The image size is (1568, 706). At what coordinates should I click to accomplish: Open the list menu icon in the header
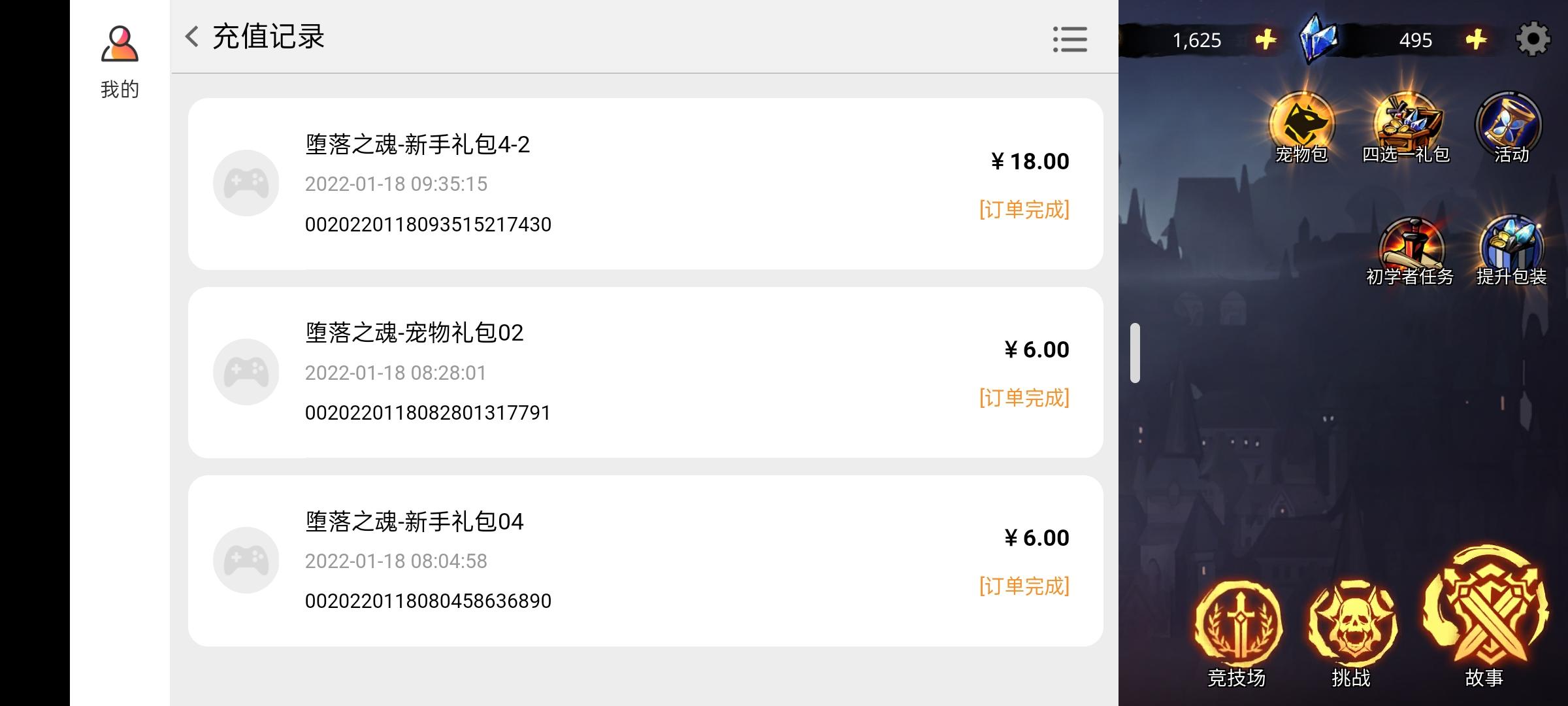pos(1070,39)
